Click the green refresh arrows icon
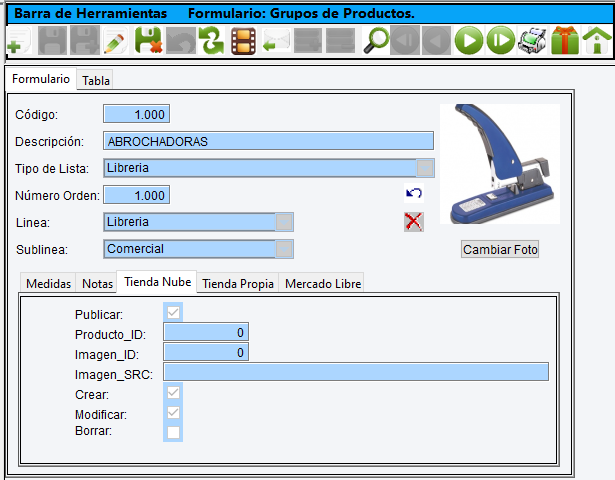Viewport: 615px width, 480px height. 212,40
